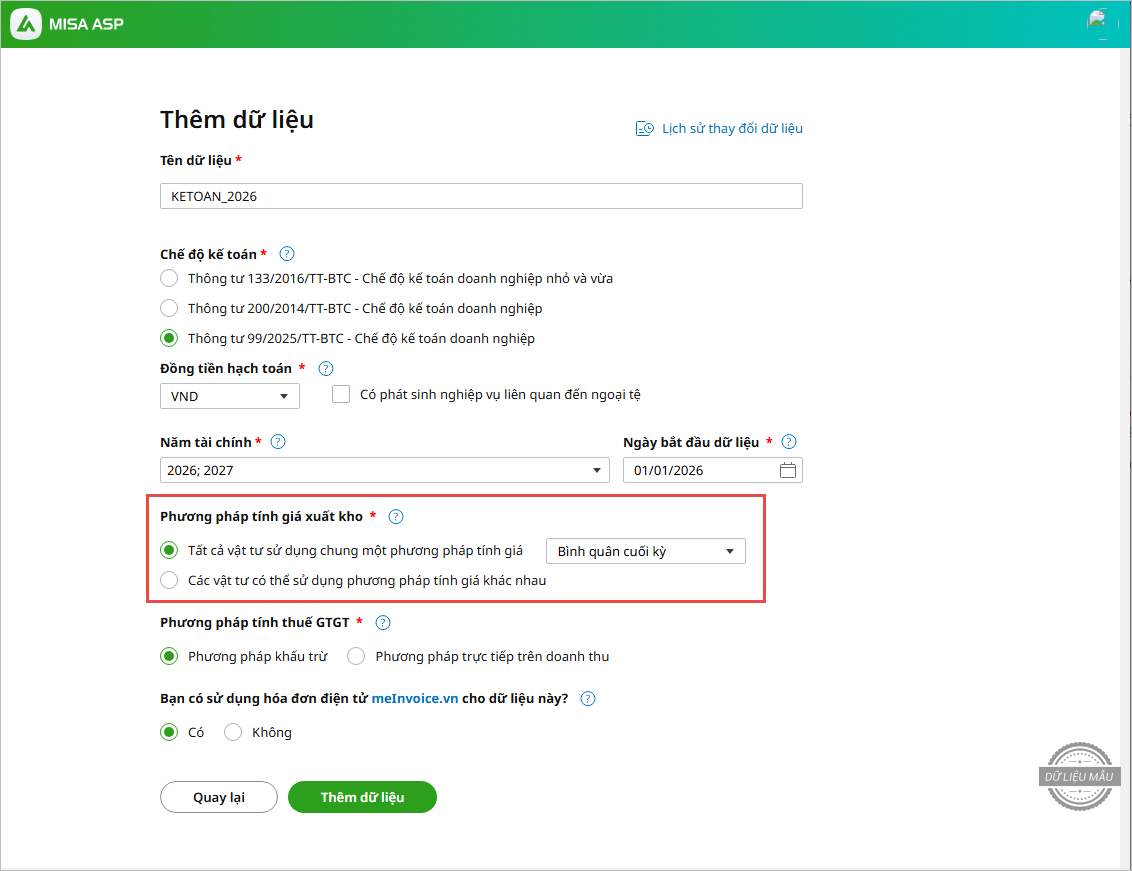Select Thông tư 133/2016/TT-BTC accounting regime
The height and width of the screenshot is (871, 1132).
169,278
